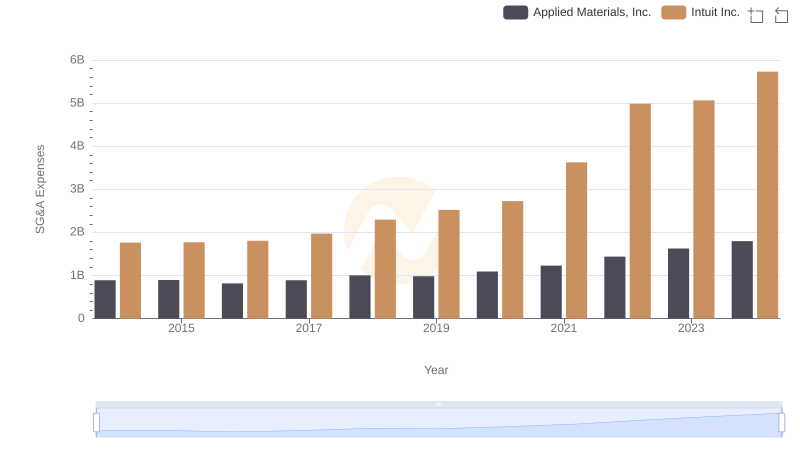Click the x-axis label 2017
This screenshot has width=800, height=461.
tap(309, 328)
